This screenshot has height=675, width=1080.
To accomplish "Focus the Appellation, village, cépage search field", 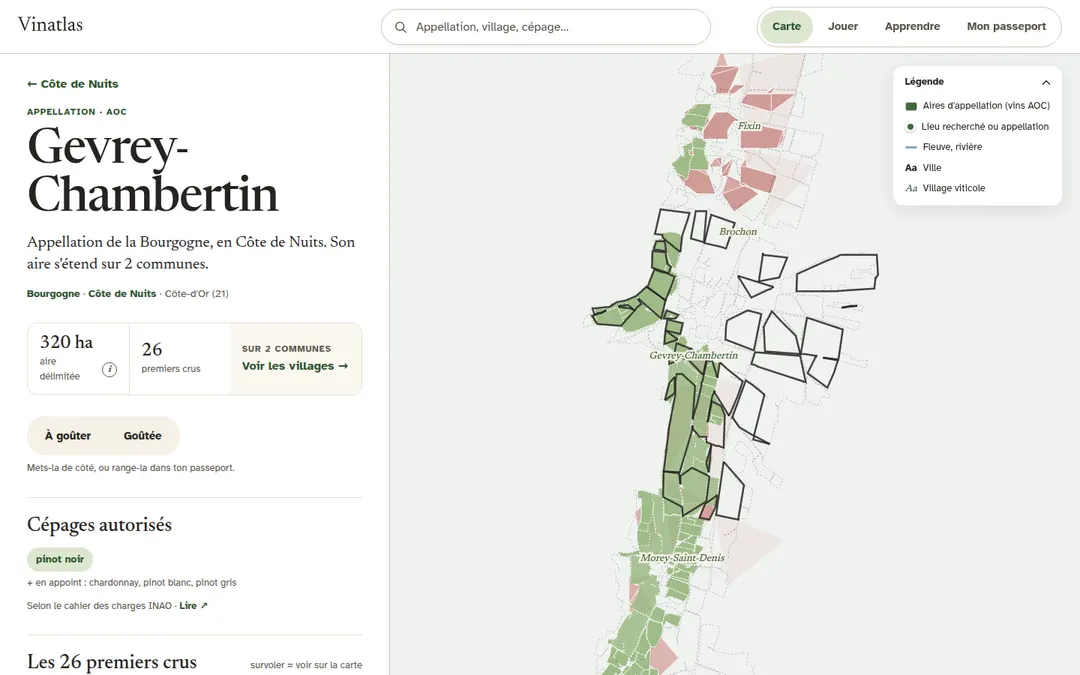I will click(x=546, y=28).
